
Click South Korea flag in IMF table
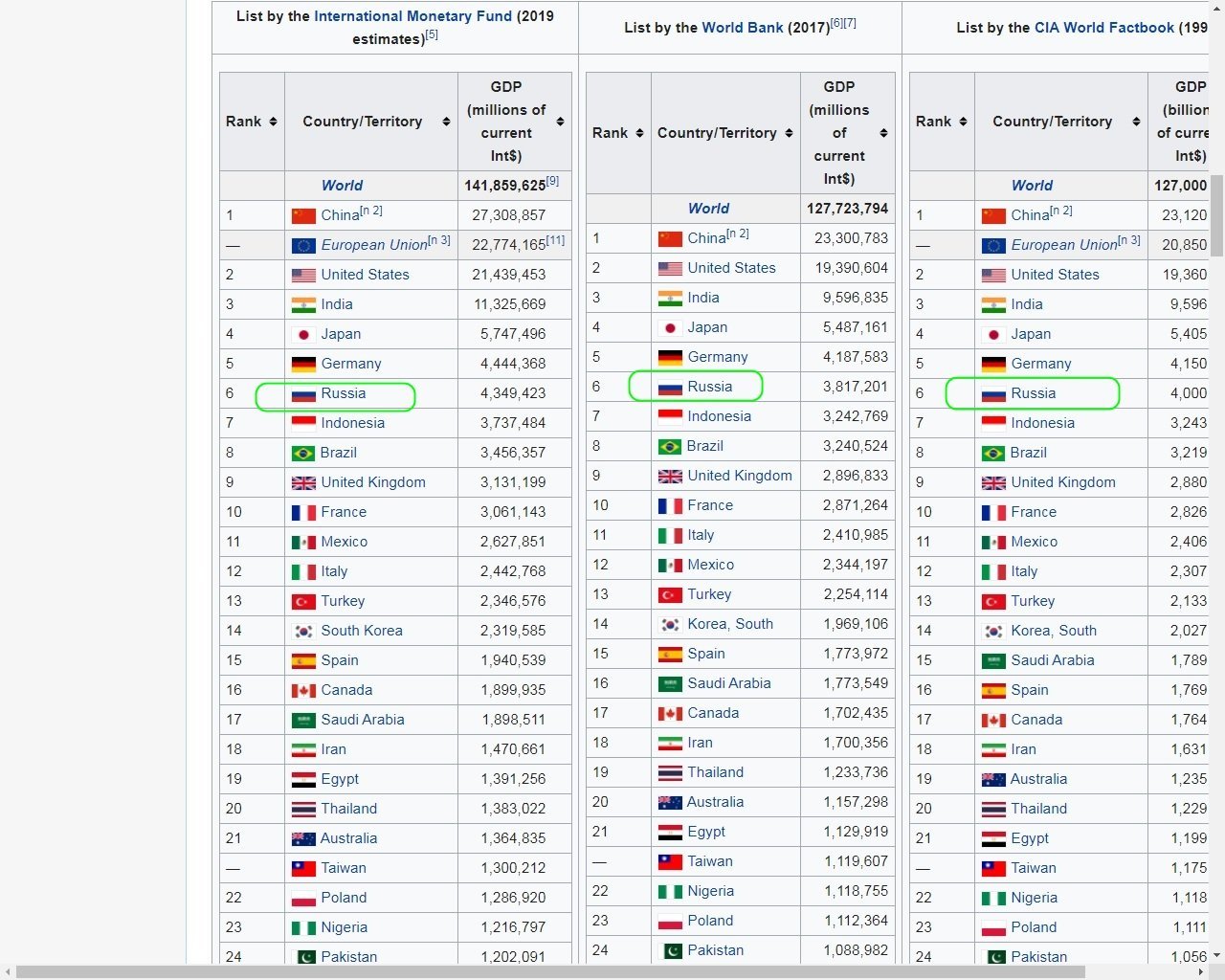[x=303, y=632]
